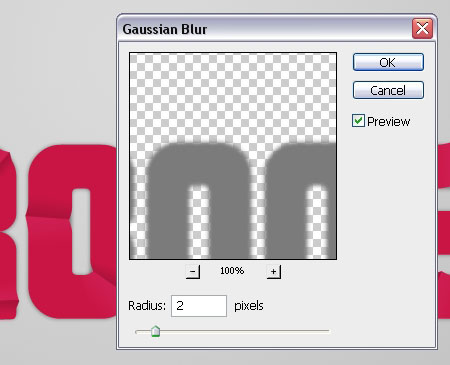Confirm the blur with the OK button

(388, 62)
